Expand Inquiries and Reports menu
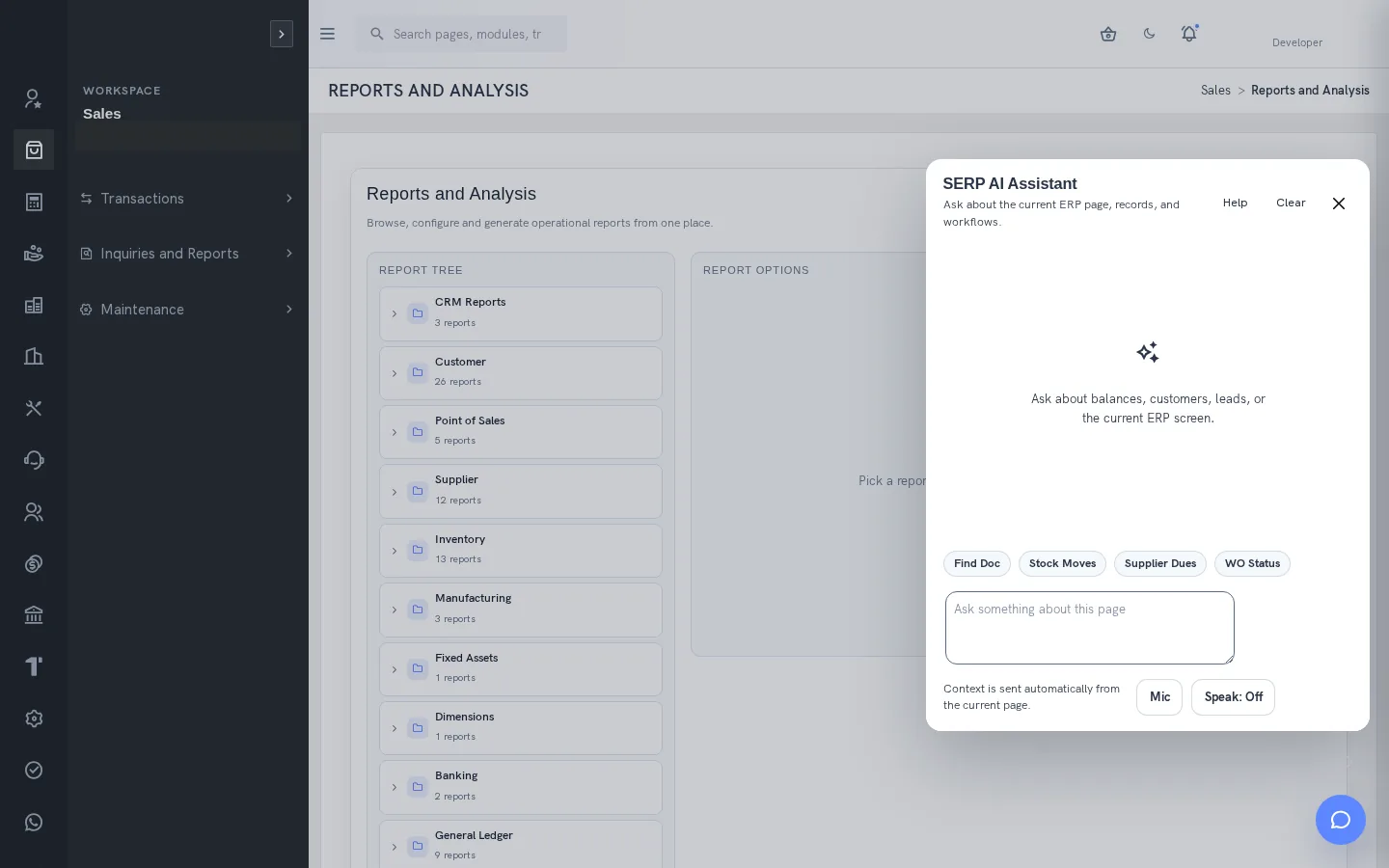 187,254
